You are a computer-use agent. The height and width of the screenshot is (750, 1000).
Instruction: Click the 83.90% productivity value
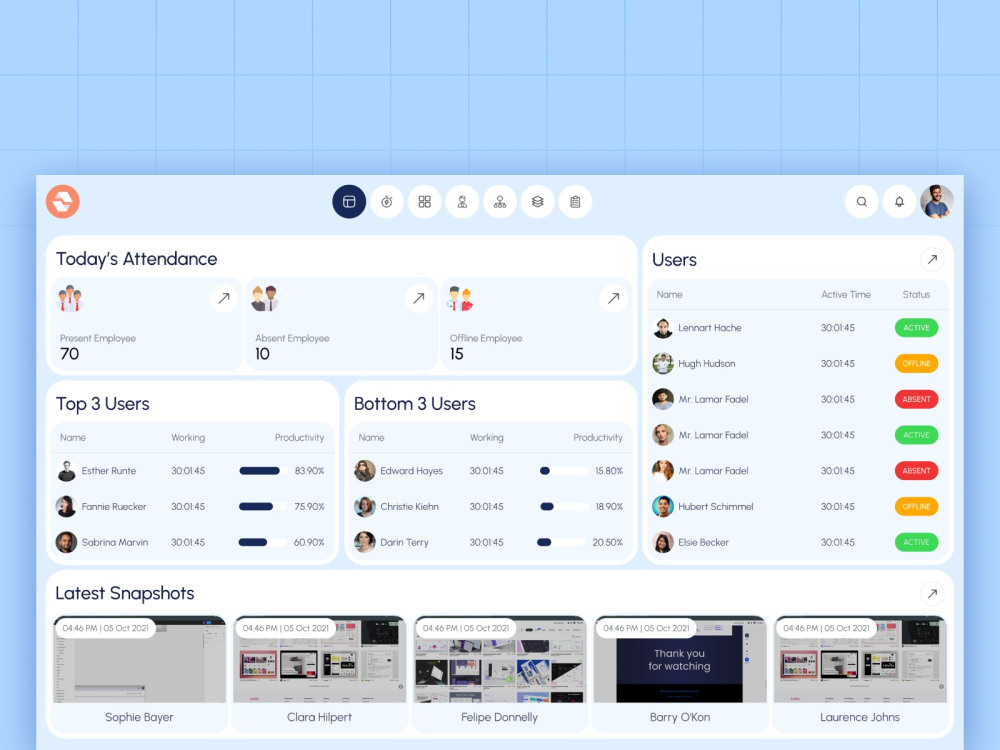[x=309, y=471]
